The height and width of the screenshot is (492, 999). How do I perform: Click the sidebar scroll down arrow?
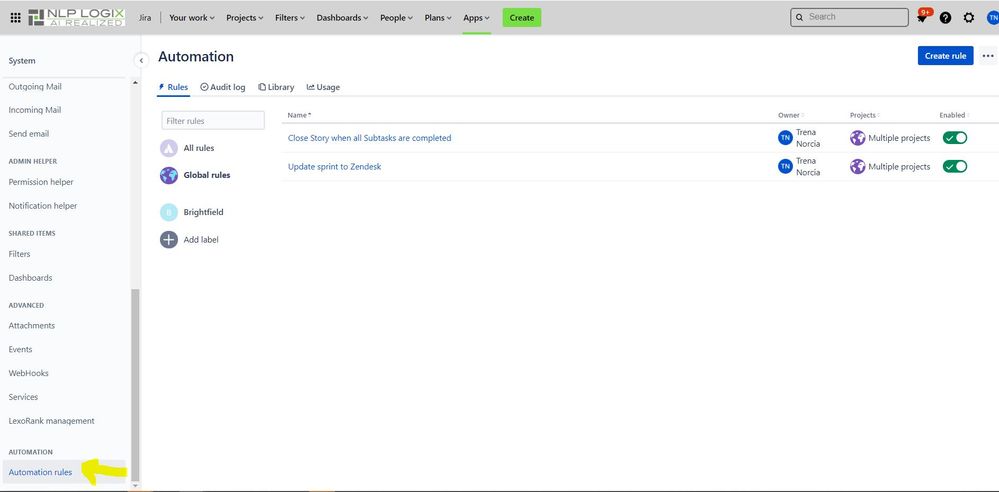click(134, 486)
